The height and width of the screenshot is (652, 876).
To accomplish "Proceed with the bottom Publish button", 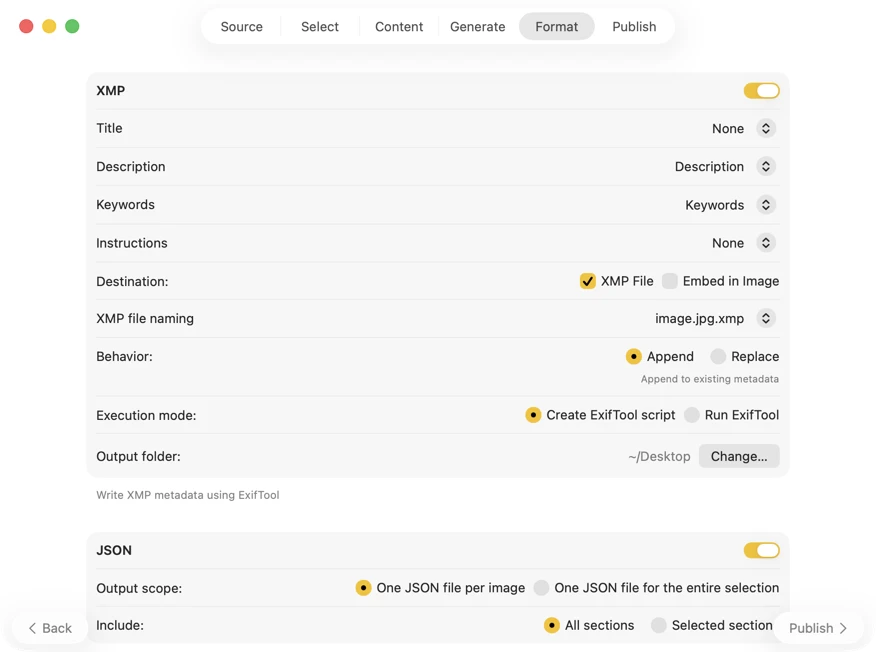I will (818, 628).
